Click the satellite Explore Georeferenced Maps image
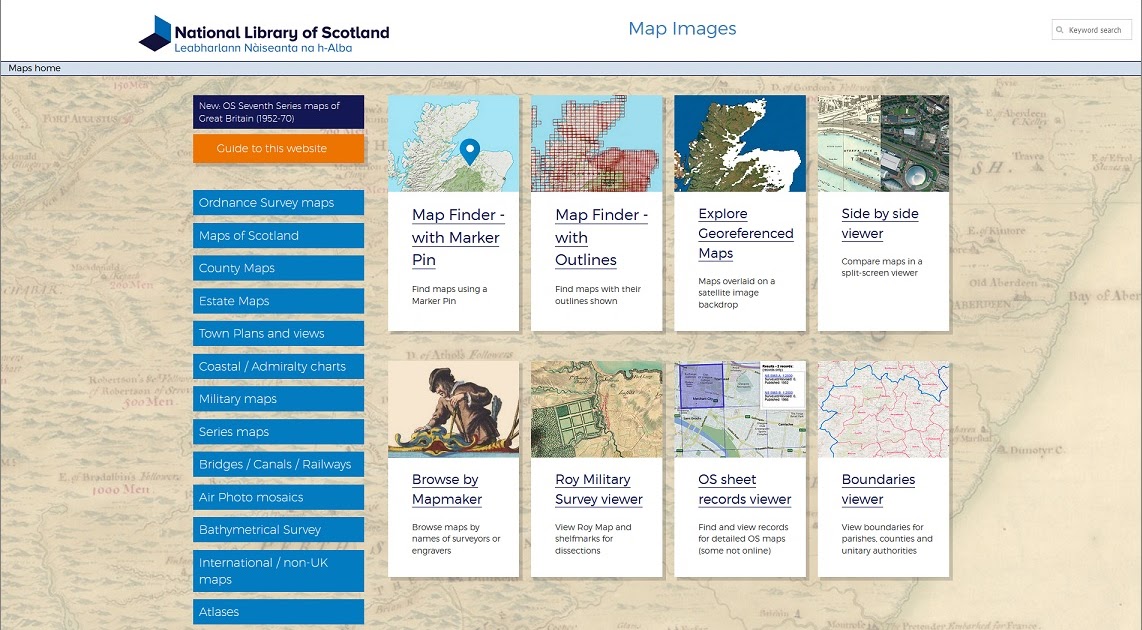The width and height of the screenshot is (1142, 630). pyautogui.click(x=740, y=143)
